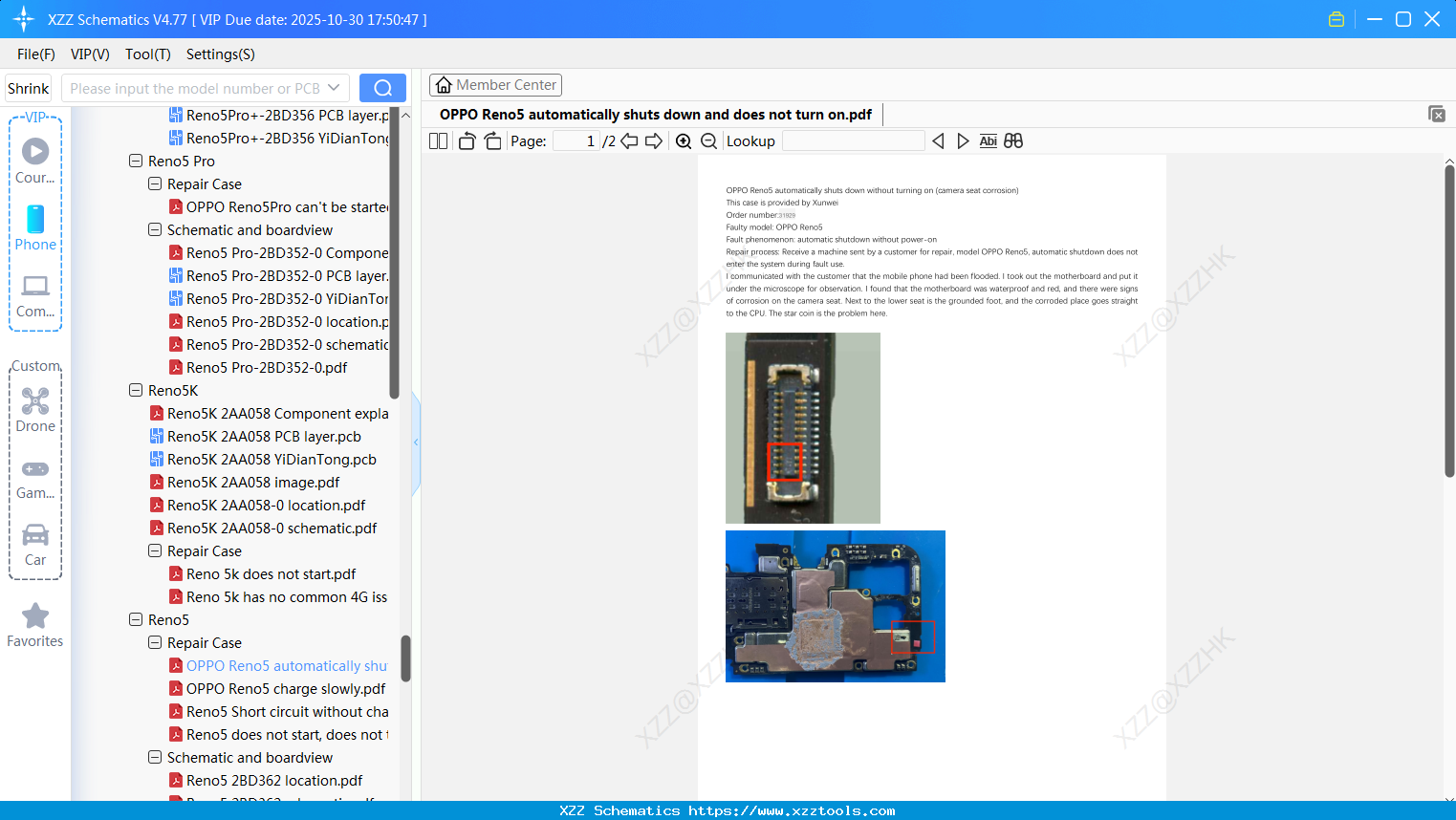The height and width of the screenshot is (820, 1456).
Task: Open the Drone category
Action: click(35, 410)
